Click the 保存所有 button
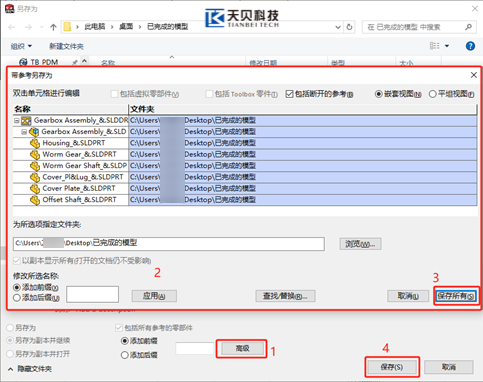This screenshot has width=483, height=382. [456, 296]
